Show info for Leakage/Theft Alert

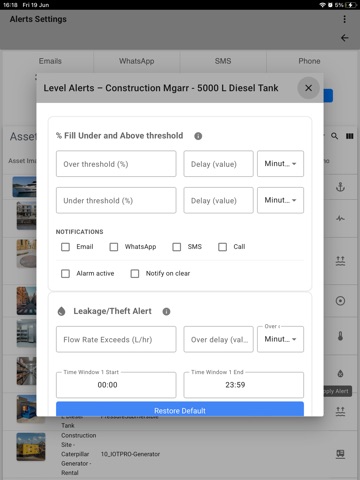point(166,311)
